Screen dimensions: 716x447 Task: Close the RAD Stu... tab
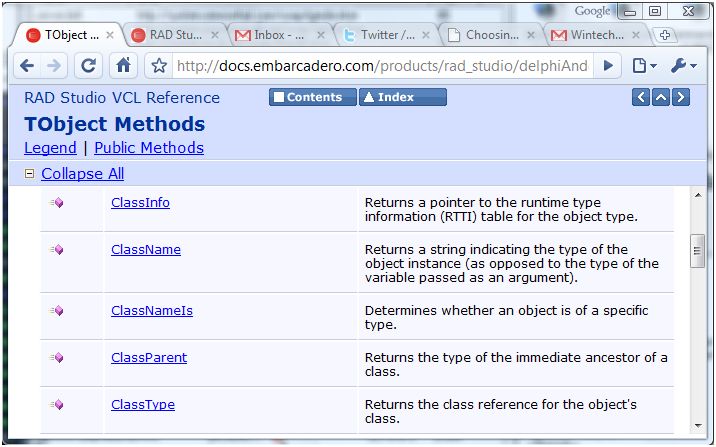215,35
